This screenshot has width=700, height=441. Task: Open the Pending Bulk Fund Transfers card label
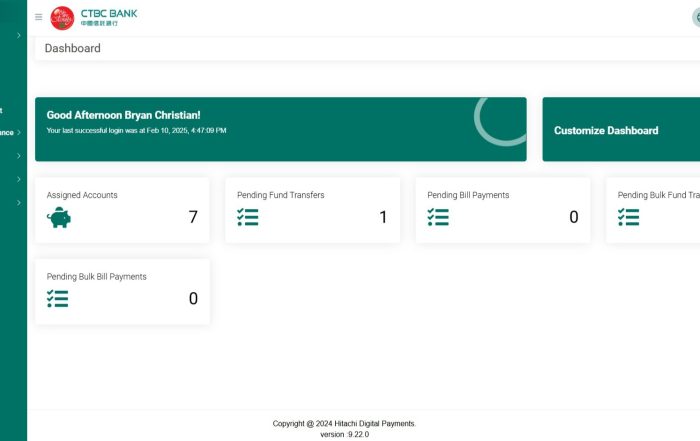coord(658,195)
